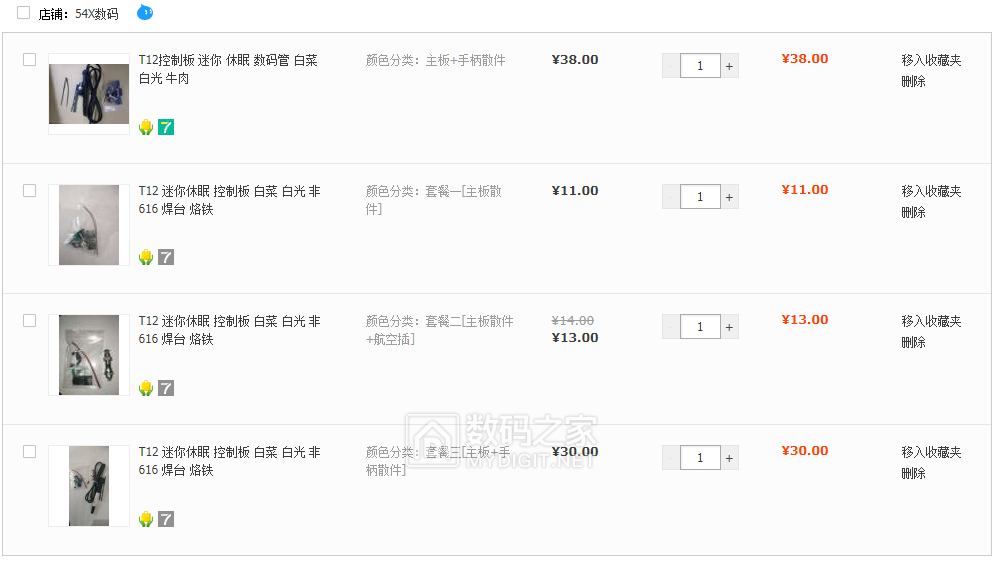This screenshot has height=562, width=1005.
Task: Tick the checkbox for the 套餐二 item
Action: tap(30, 321)
